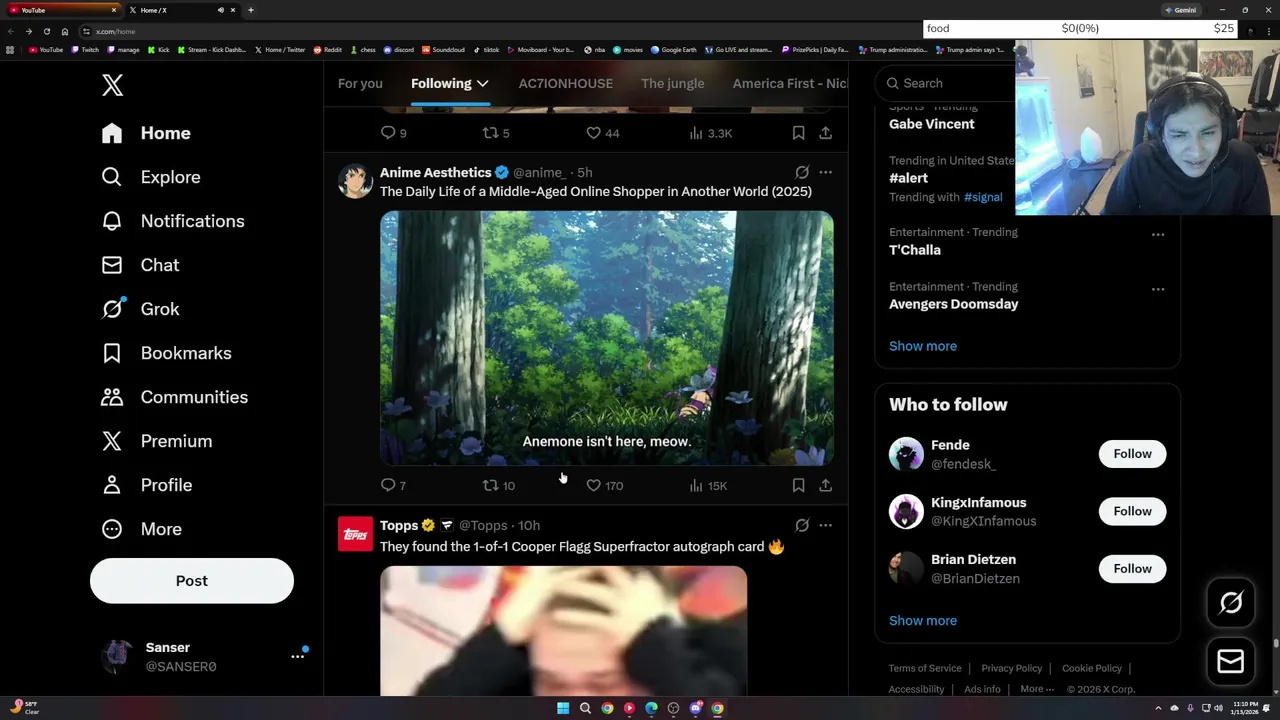Follow Brian Dietzen
1280x720 pixels.
(x=1132, y=569)
